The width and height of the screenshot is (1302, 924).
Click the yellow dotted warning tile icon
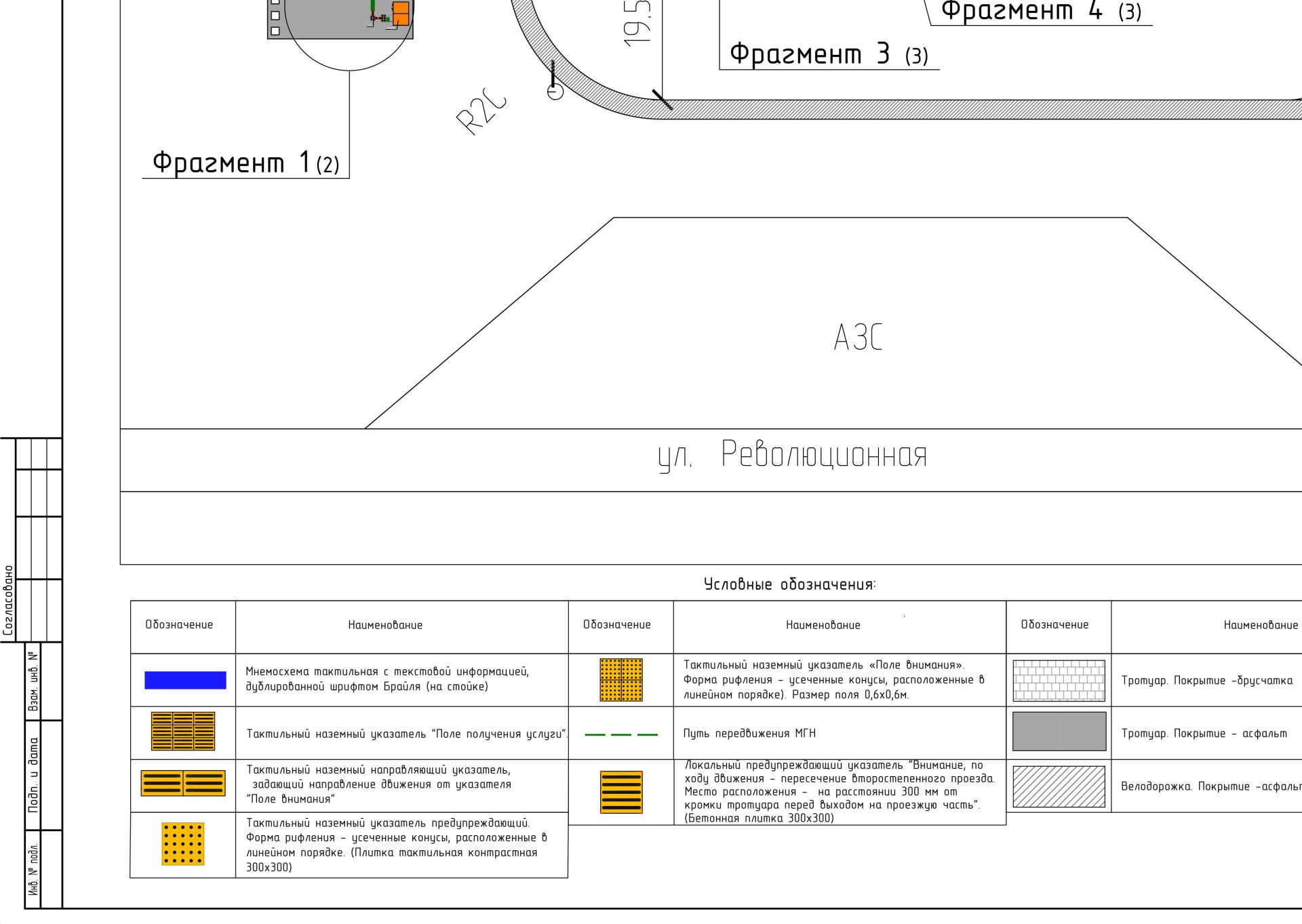(182, 843)
